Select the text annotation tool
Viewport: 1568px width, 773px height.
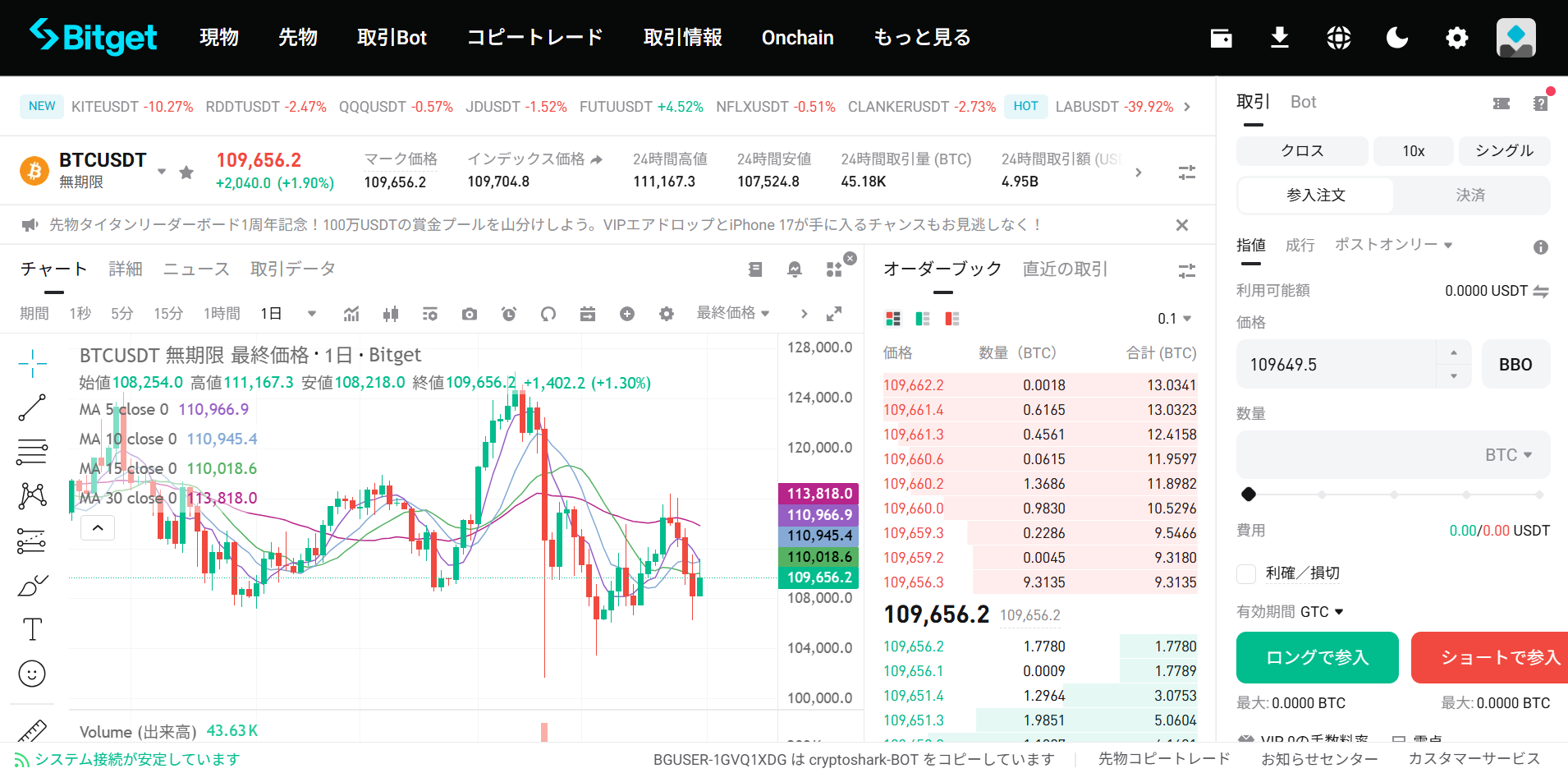(32, 629)
